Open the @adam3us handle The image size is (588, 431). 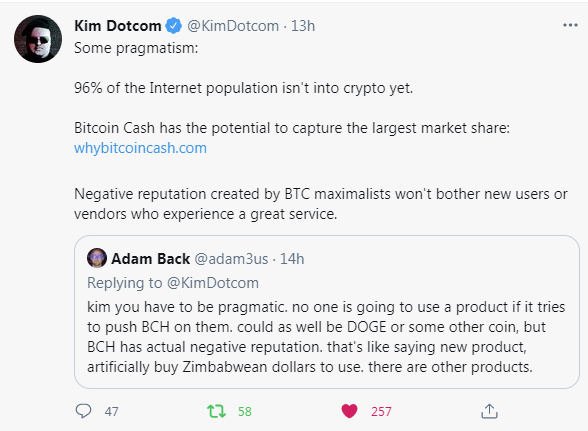click(x=231, y=259)
